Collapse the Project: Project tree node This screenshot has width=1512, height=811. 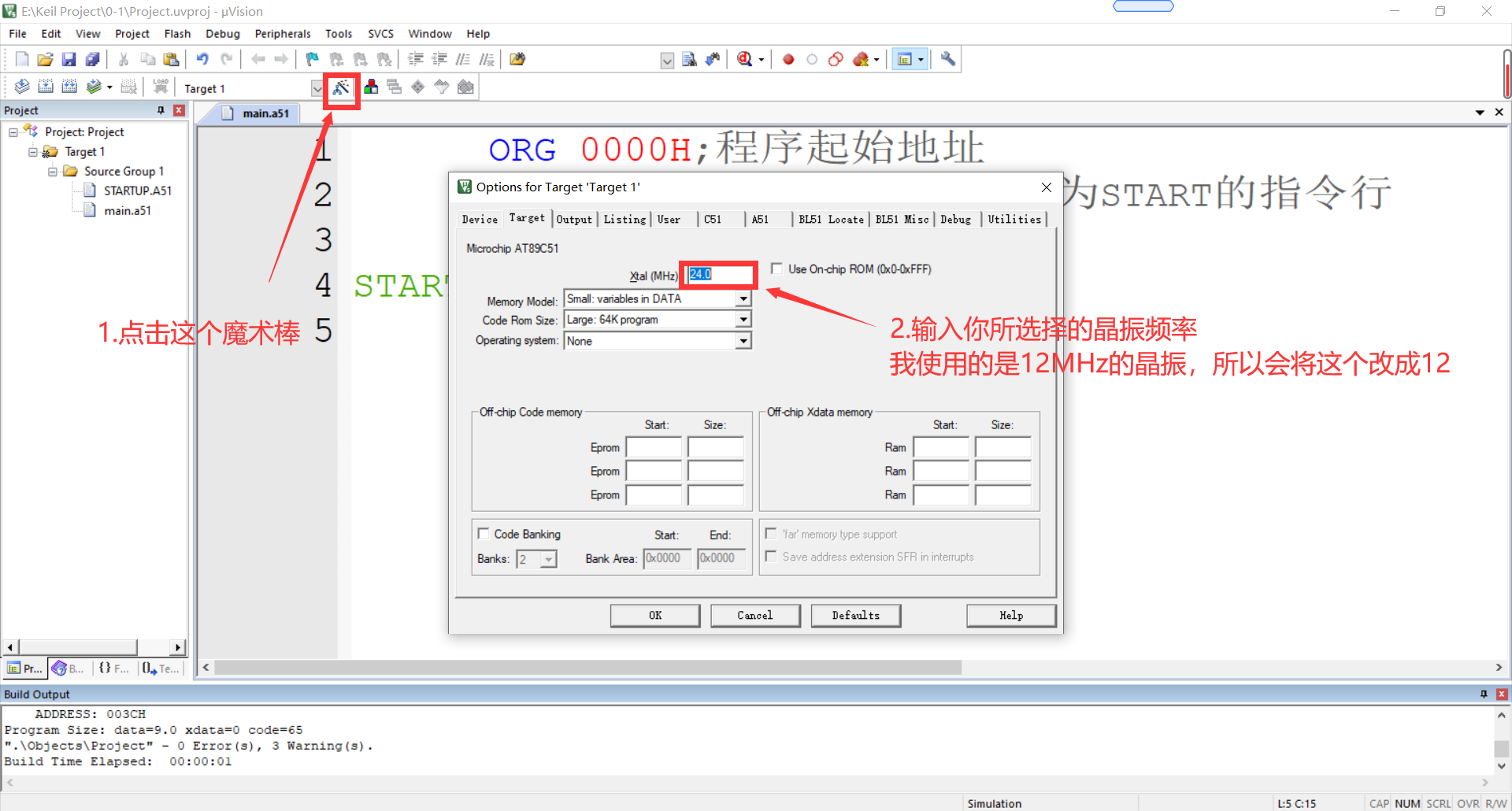point(13,132)
